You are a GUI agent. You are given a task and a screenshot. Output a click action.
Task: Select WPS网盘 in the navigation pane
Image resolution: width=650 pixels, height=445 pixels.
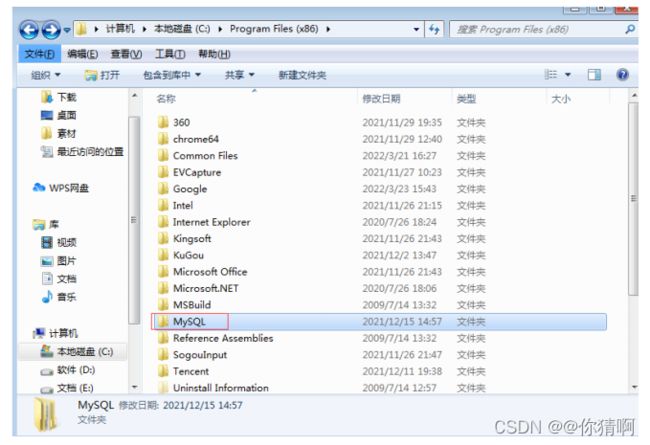(61, 188)
